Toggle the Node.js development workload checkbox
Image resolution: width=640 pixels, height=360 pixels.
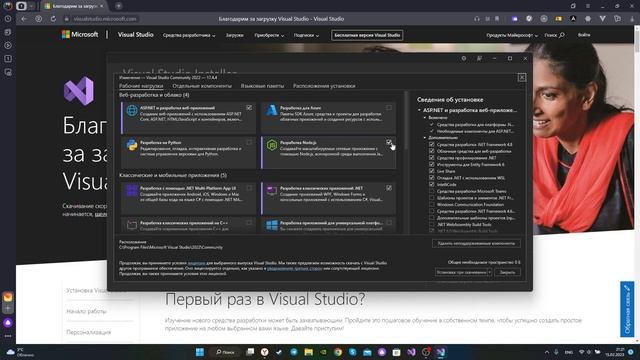coord(389,142)
